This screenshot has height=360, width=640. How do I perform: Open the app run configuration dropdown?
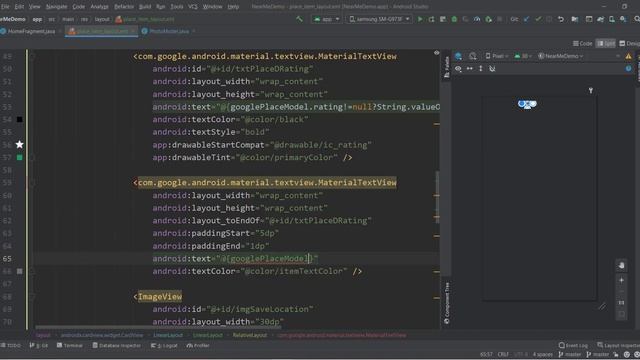tap(327, 19)
